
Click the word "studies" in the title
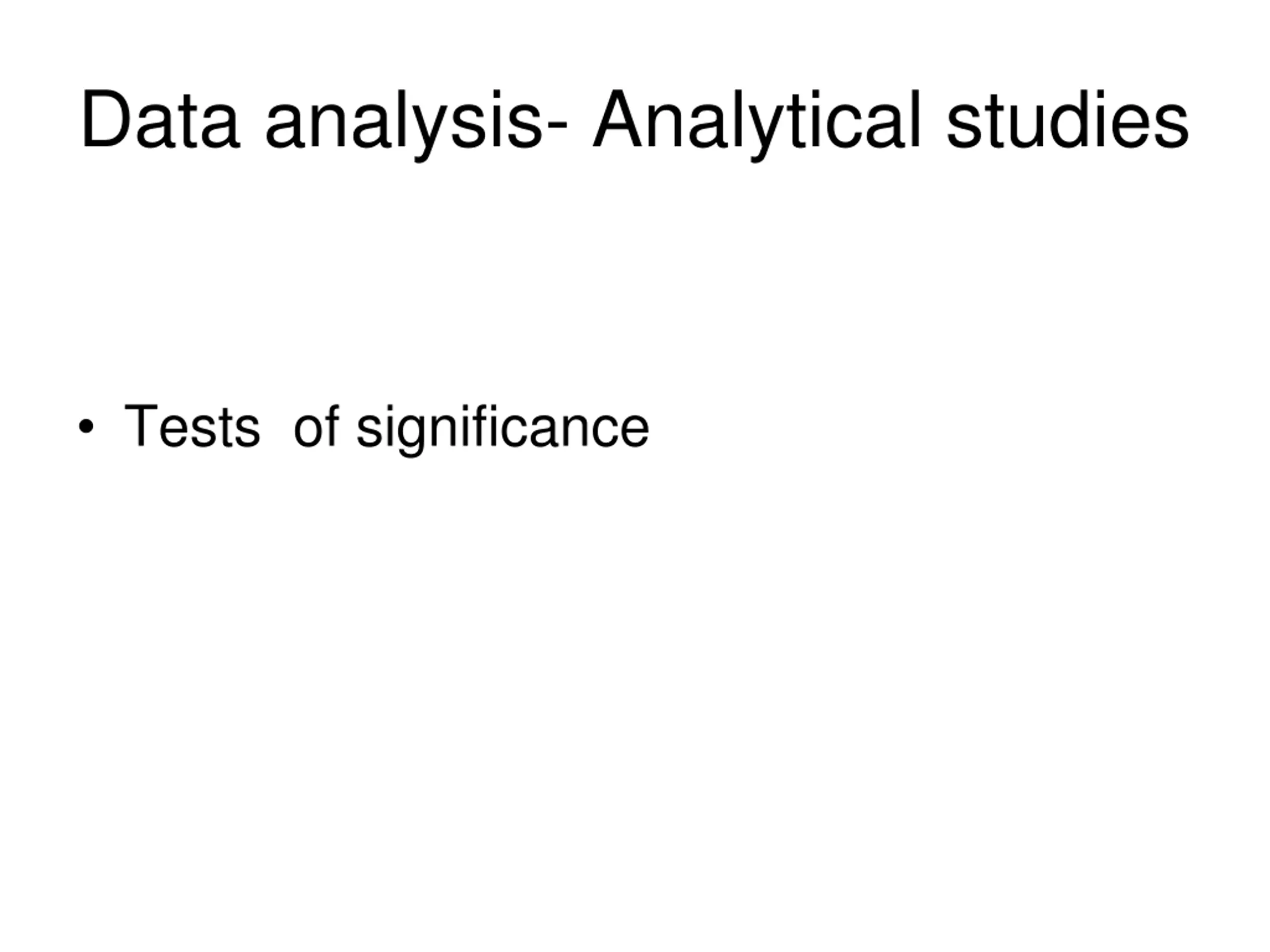[1068, 119]
